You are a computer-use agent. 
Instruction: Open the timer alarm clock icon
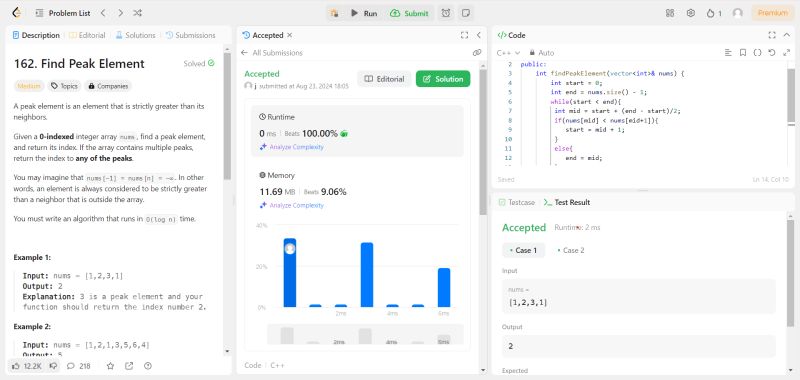pos(446,13)
